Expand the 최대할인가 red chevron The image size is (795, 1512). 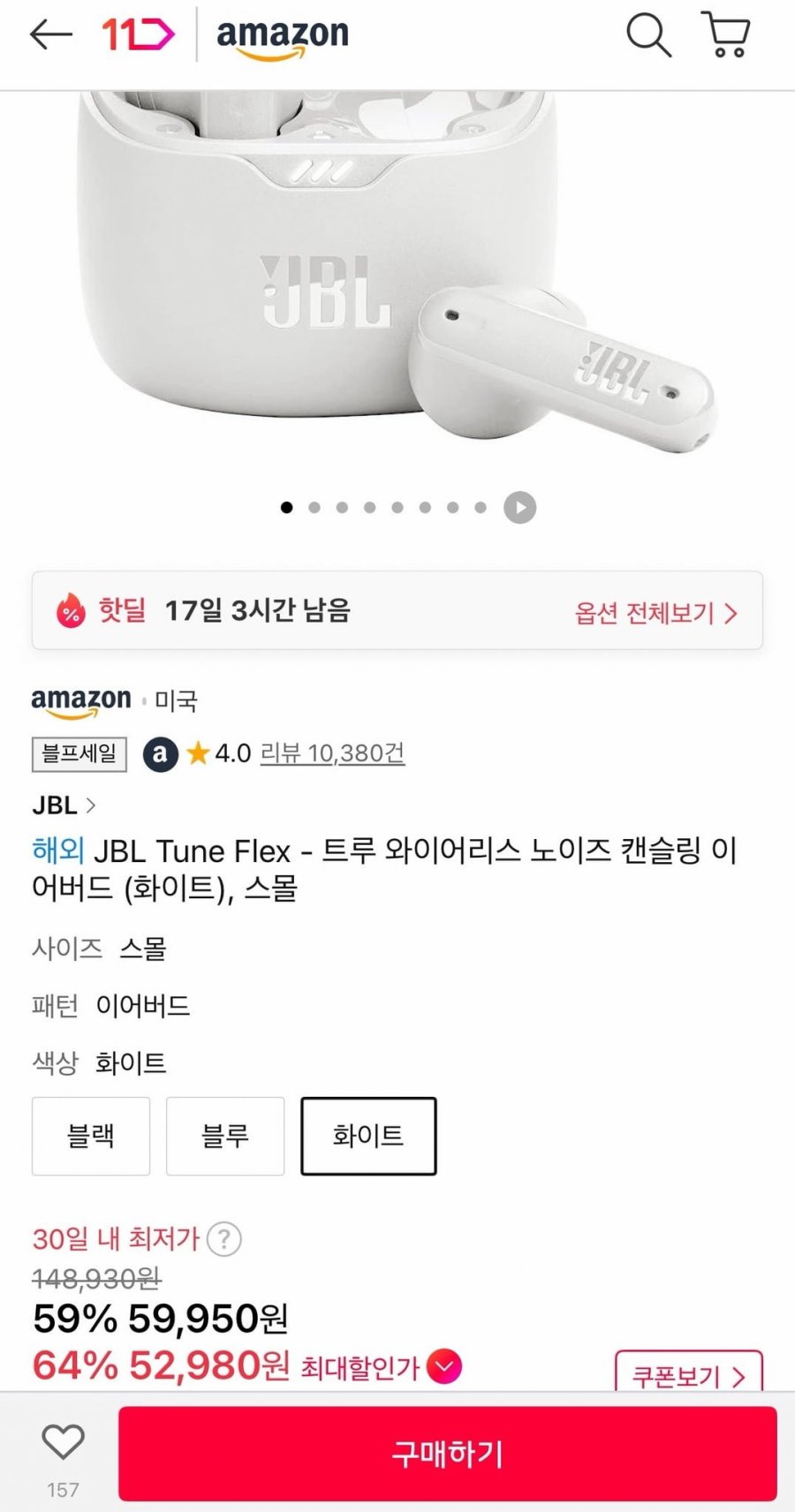click(444, 1367)
